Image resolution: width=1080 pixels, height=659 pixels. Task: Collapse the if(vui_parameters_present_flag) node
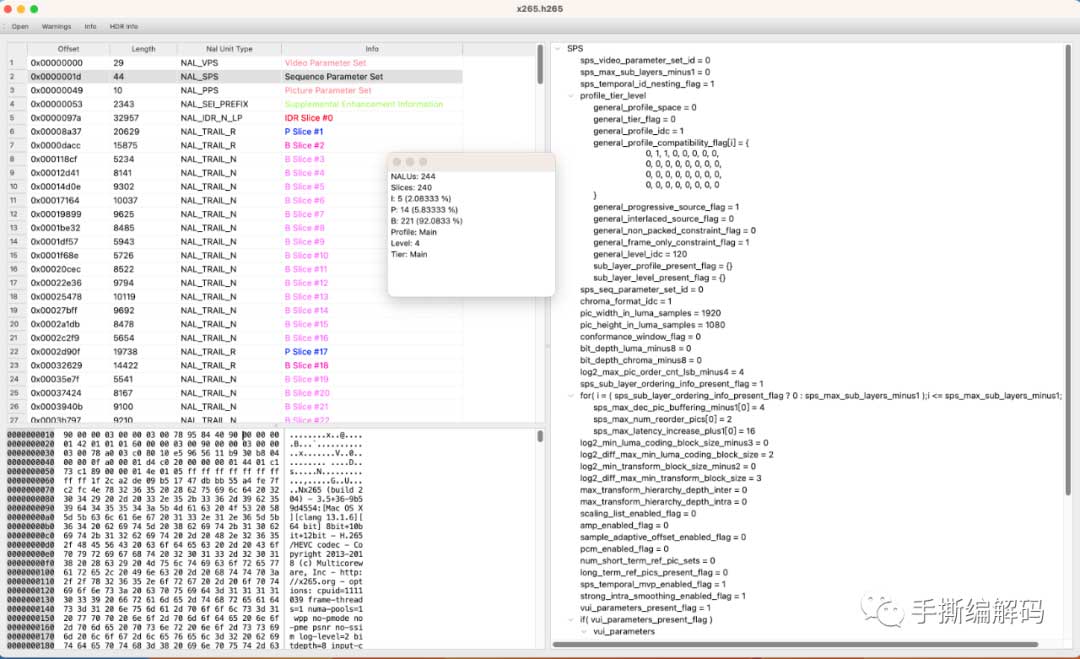571,619
